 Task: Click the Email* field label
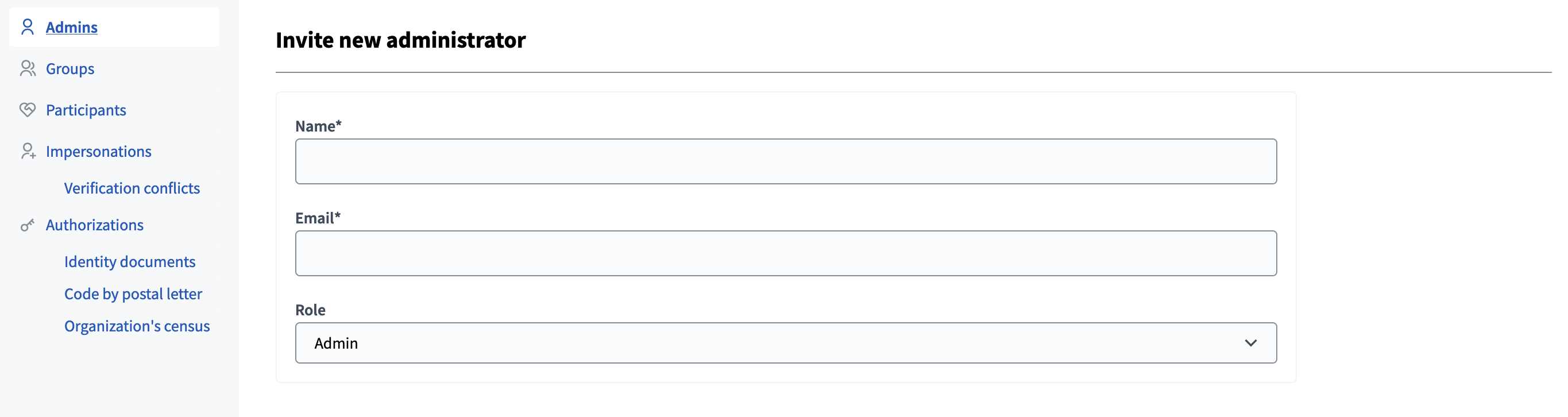[x=318, y=218]
